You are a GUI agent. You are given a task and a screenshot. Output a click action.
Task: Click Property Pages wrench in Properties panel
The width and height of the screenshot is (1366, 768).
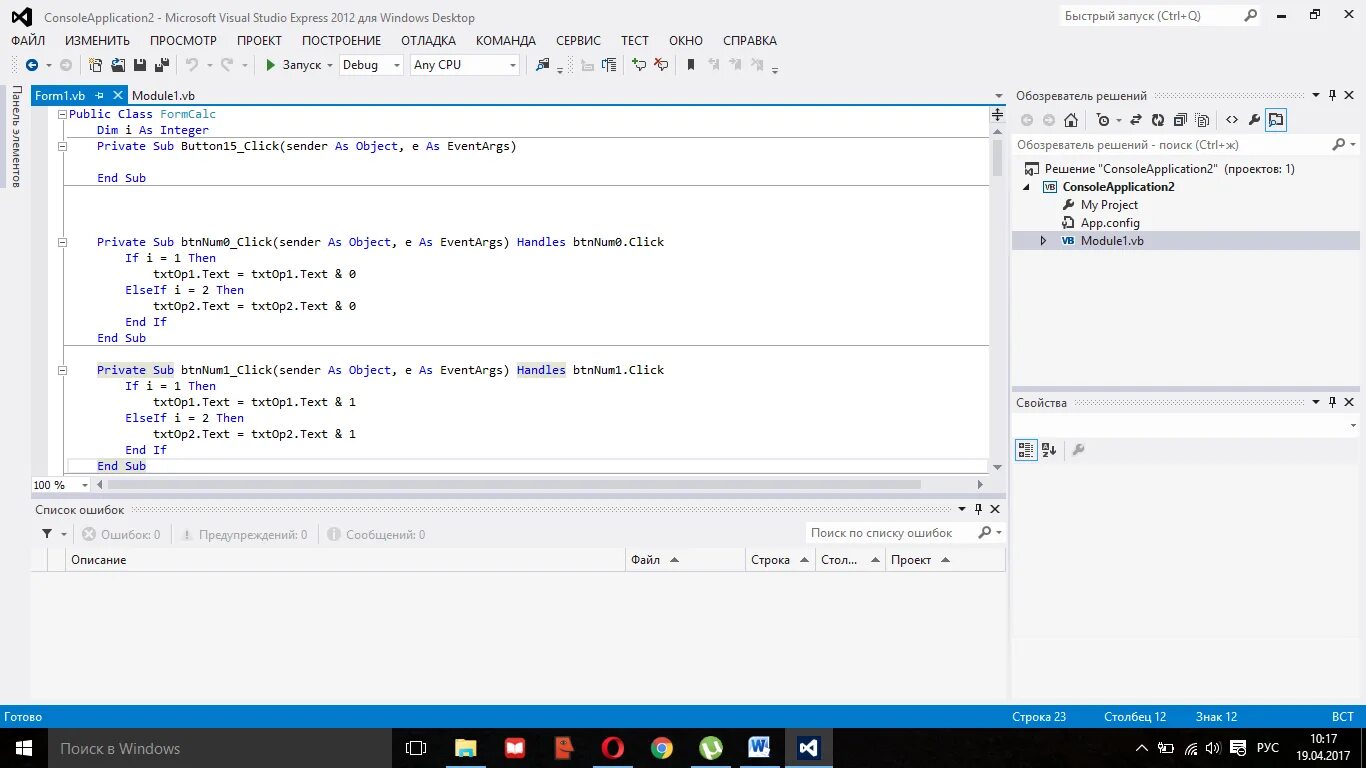click(x=1078, y=450)
